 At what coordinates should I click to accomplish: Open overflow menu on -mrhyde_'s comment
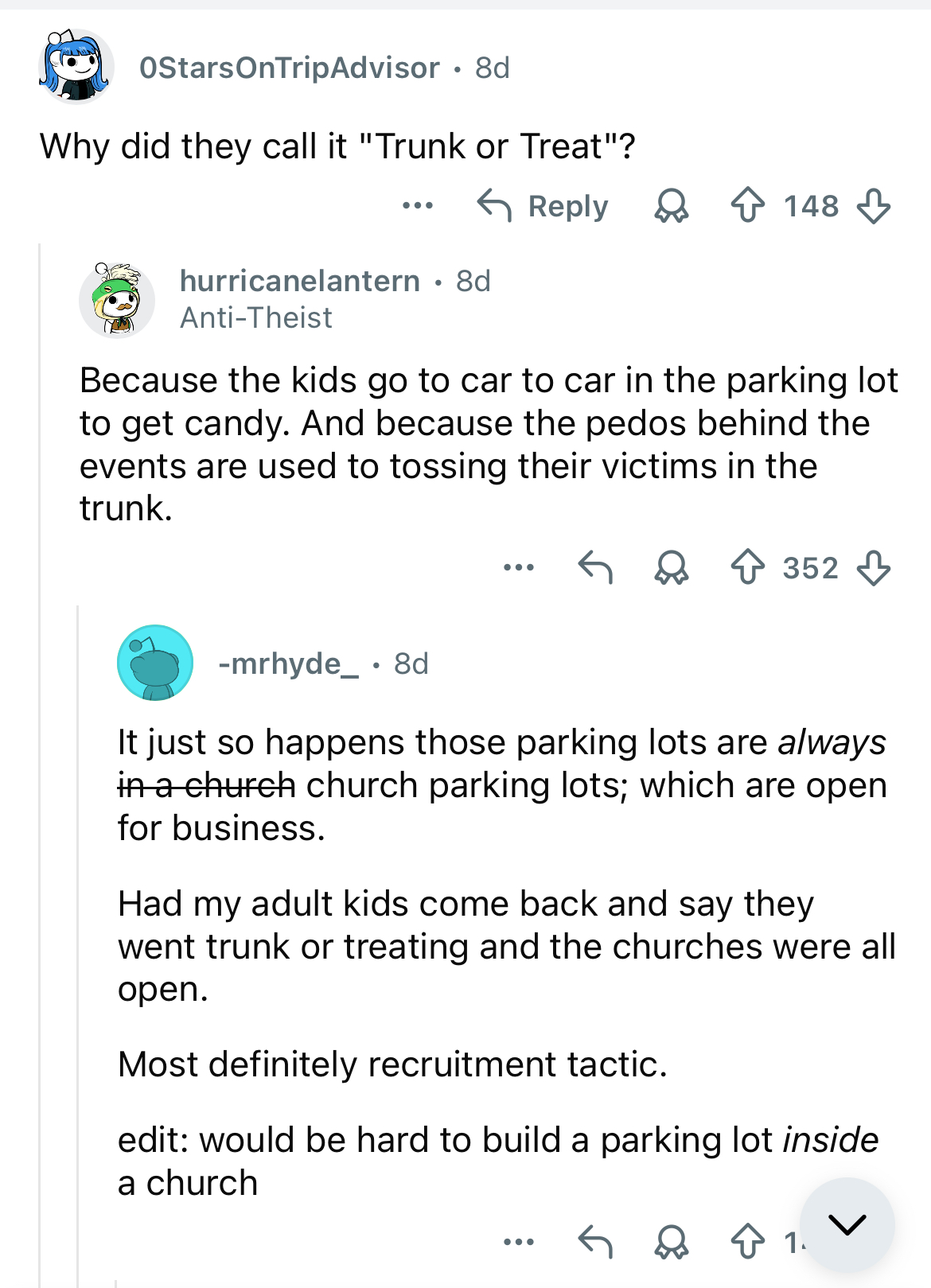(519, 1242)
